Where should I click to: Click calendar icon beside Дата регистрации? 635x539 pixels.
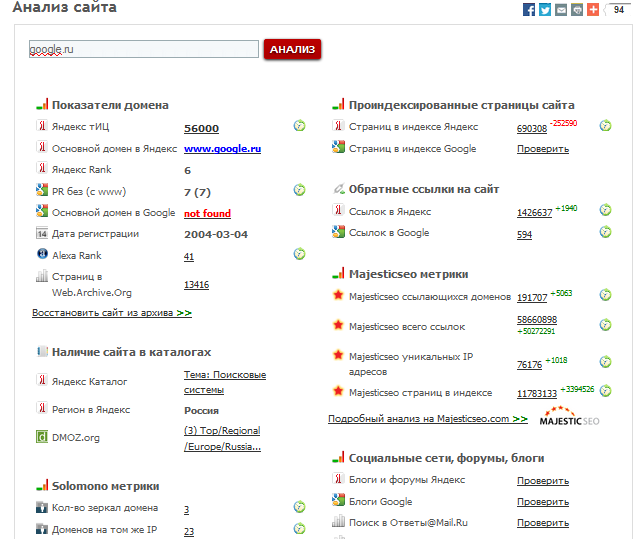(42, 233)
